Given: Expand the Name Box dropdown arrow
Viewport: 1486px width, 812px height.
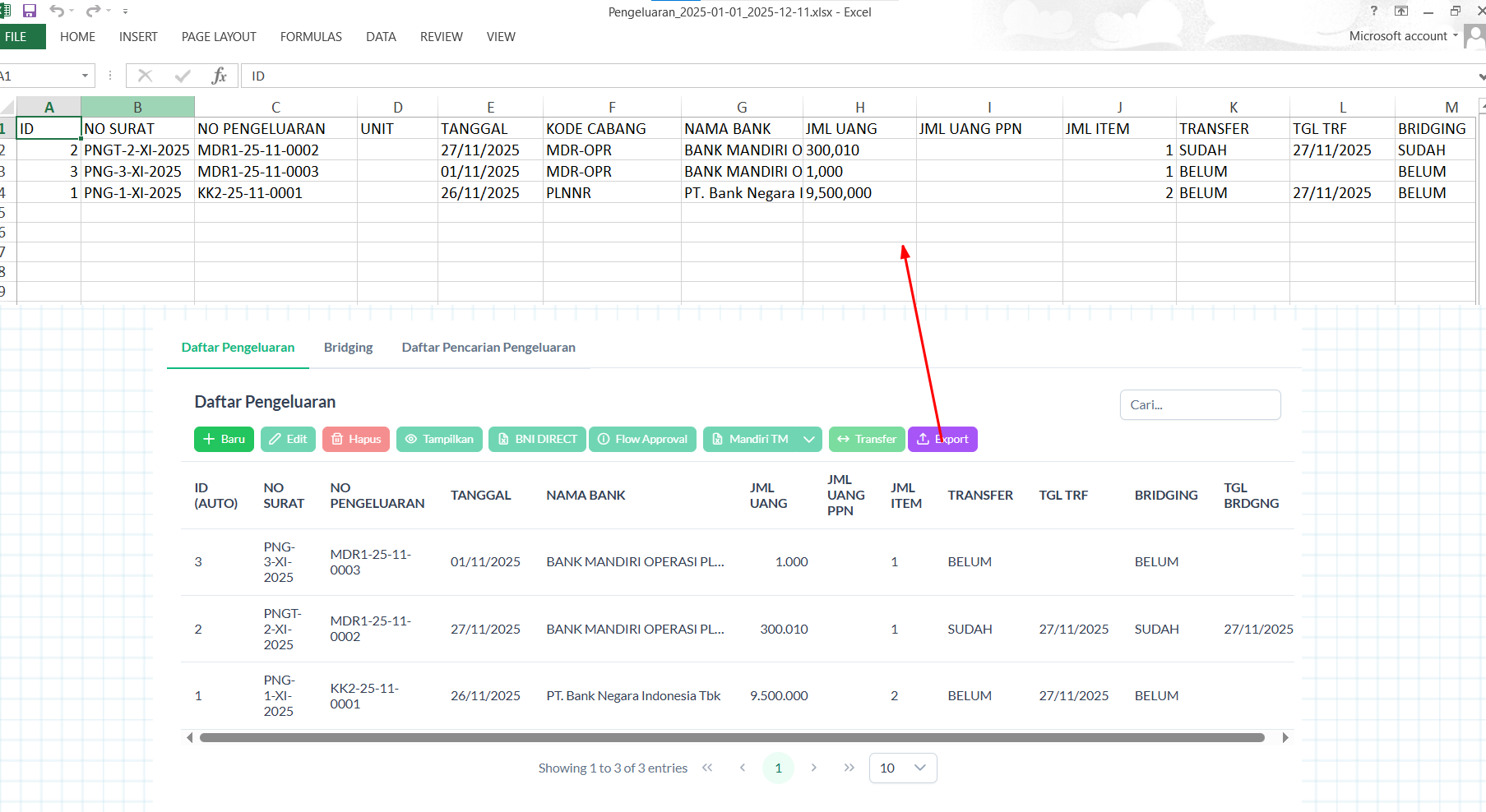Looking at the screenshot, I should [85, 76].
